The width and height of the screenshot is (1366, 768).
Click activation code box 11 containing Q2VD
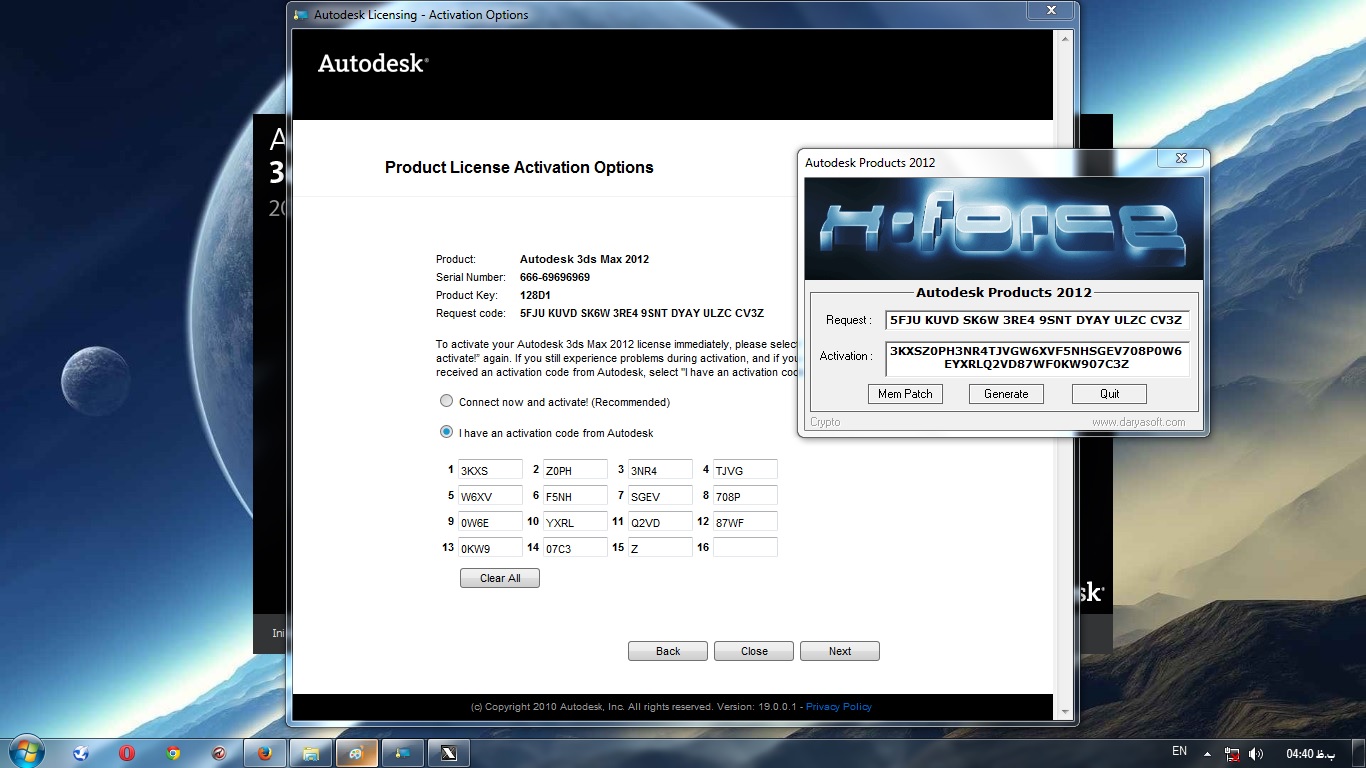tap(660, 522)
